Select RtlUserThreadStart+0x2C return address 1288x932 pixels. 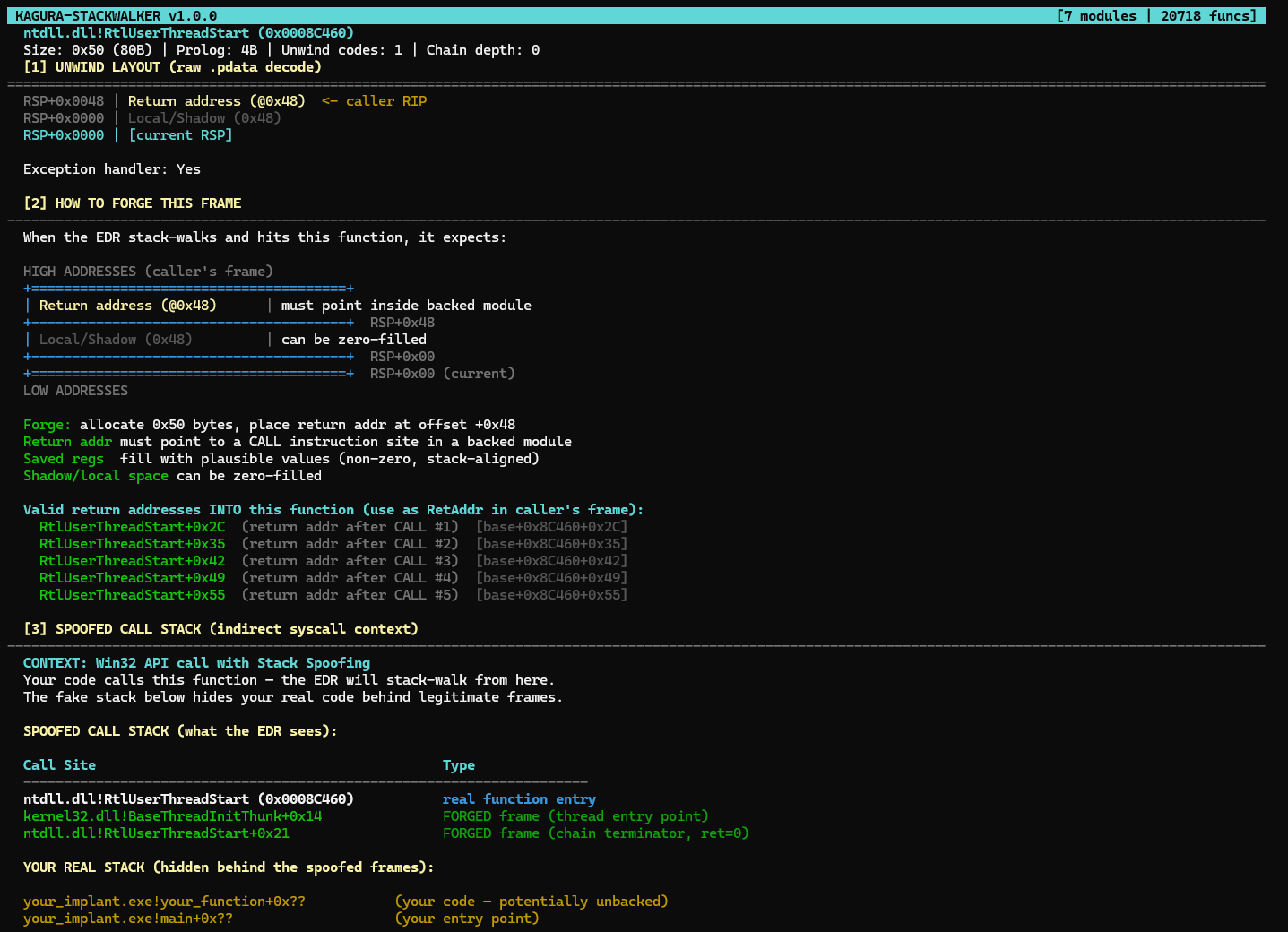pos(132,526)
